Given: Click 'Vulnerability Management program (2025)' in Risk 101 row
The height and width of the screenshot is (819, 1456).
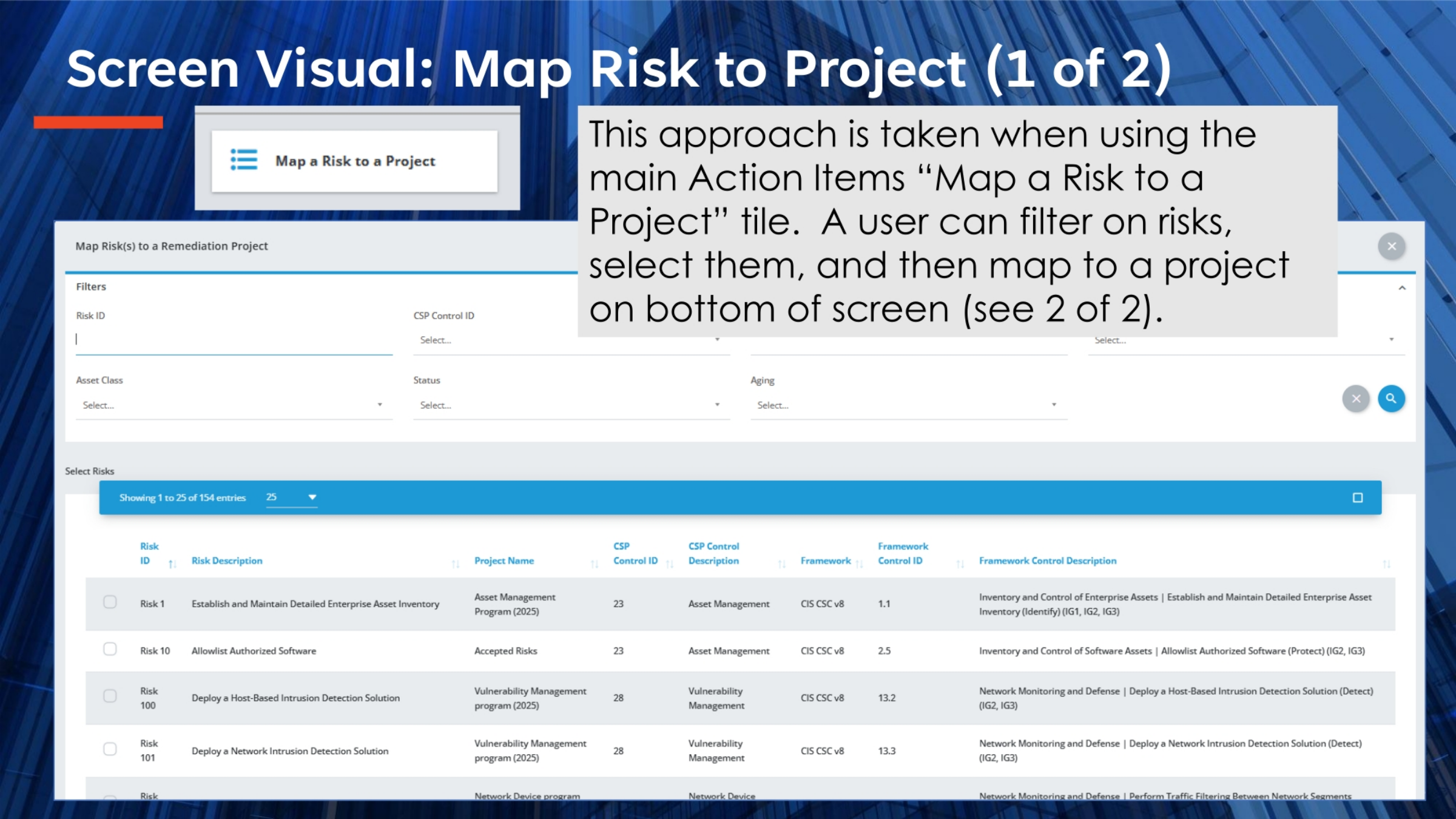Looking at the screenshot, I should [x=530, y=750].
